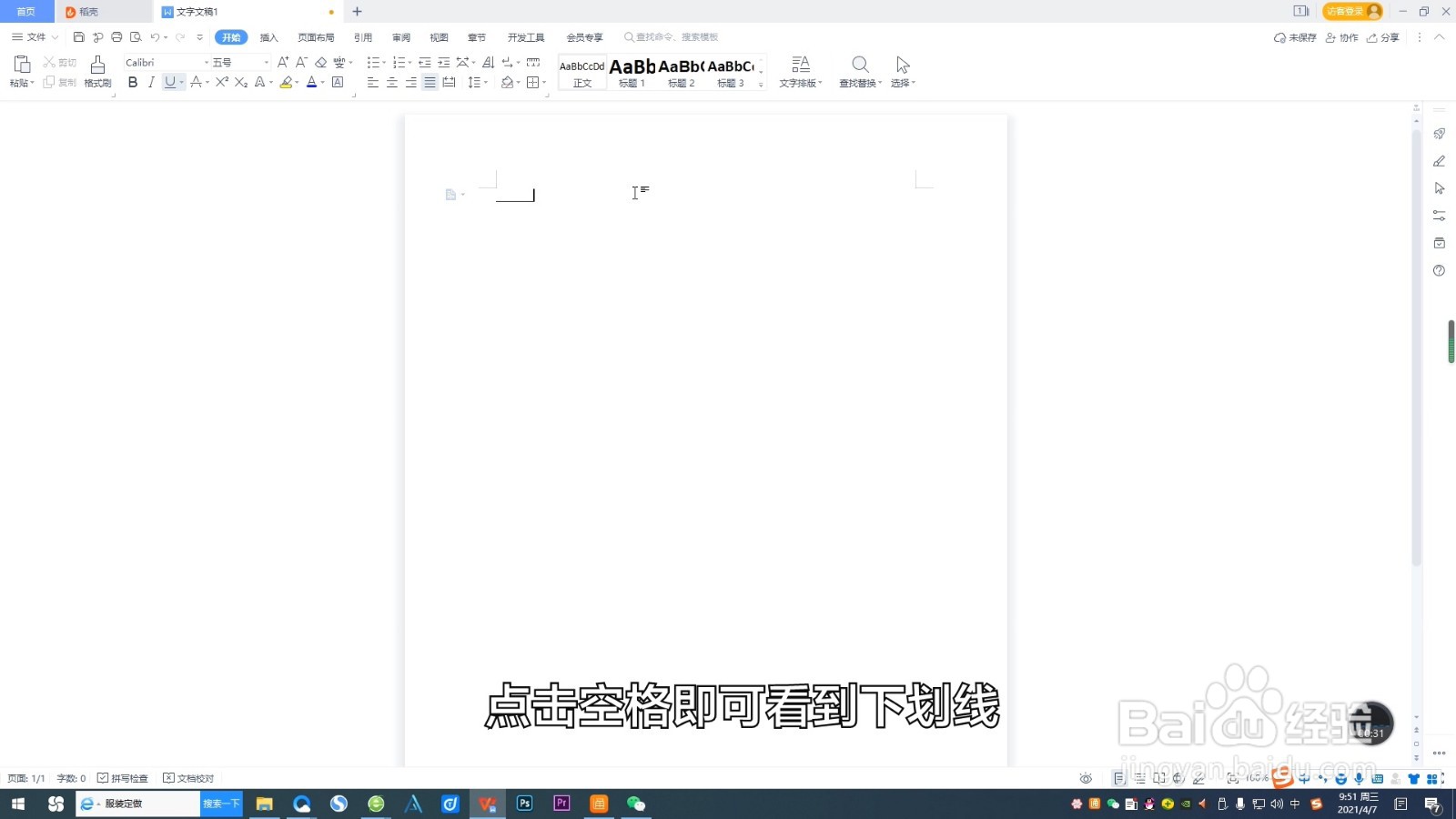Click the highlighter color swatch
The width and height of the screenshot is (1456, 819).
coord(286,82)
